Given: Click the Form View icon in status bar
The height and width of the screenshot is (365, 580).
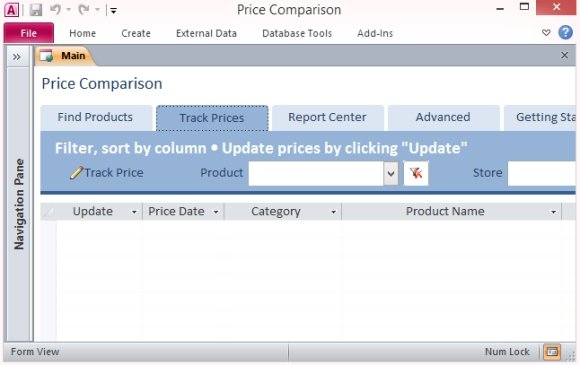Looking at the screenshot, I should [552, 352].
